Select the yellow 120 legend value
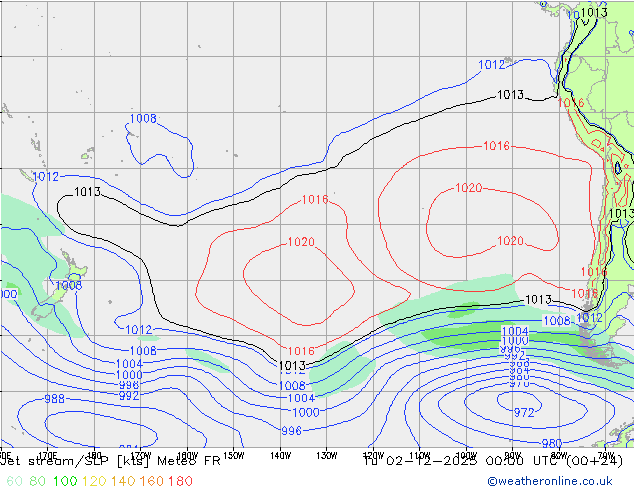The height and width of the screenshot is (490, 634). (94, 481)
